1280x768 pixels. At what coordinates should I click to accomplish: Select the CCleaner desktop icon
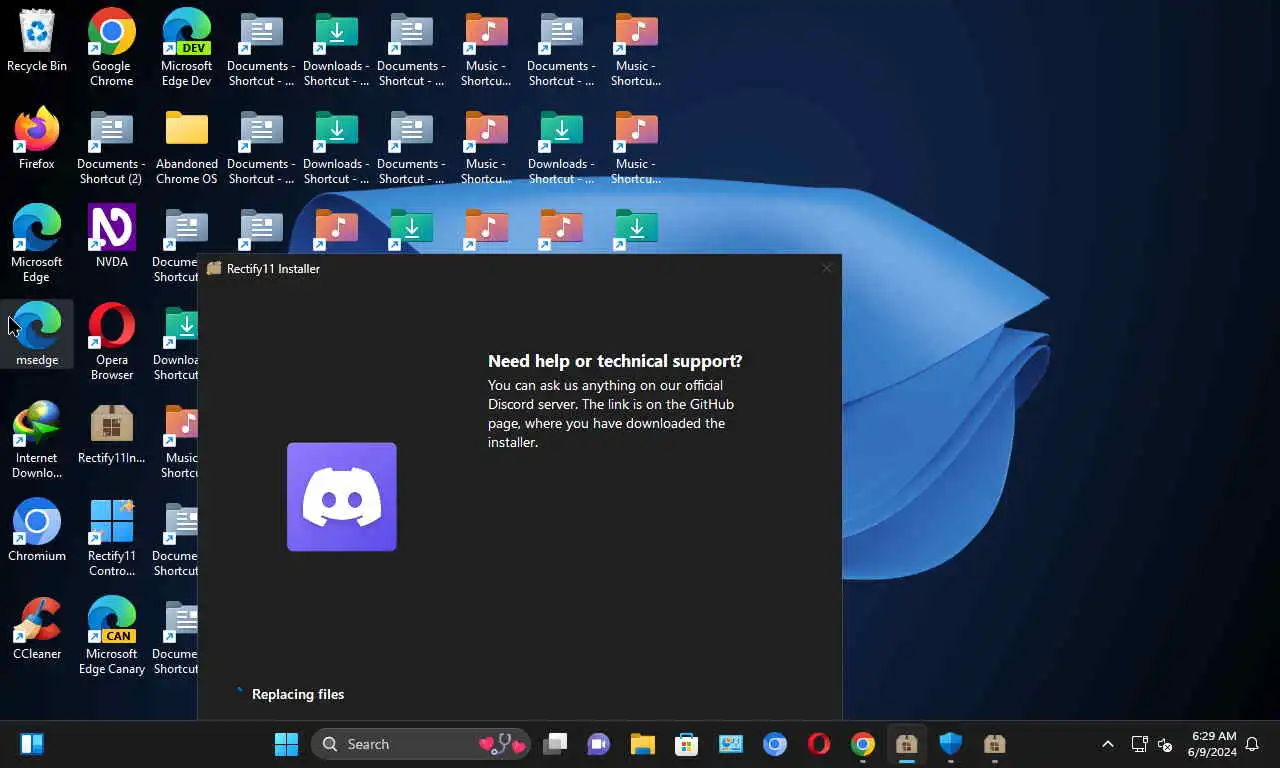(x=37, y=629)
